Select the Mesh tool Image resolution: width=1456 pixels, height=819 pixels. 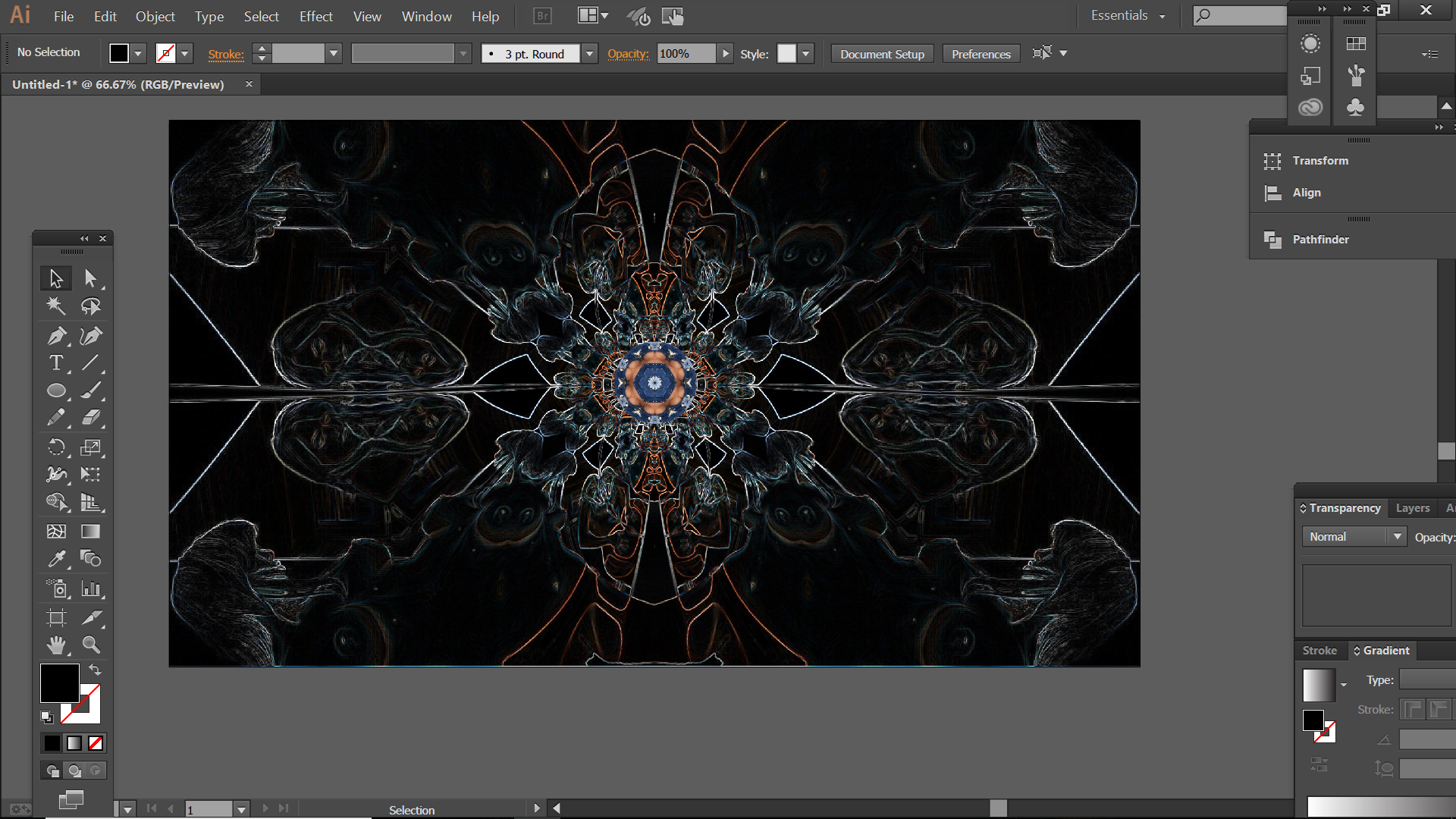point(56,532)
